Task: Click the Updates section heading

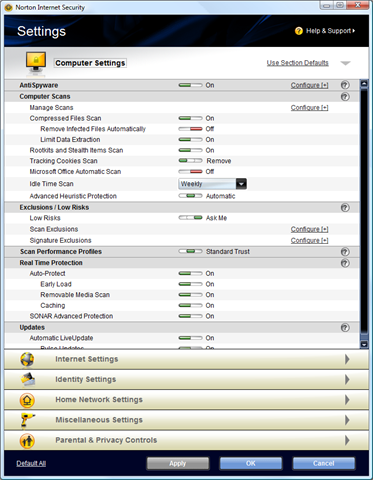Action: pyautogui.click(x=32, y=328)
